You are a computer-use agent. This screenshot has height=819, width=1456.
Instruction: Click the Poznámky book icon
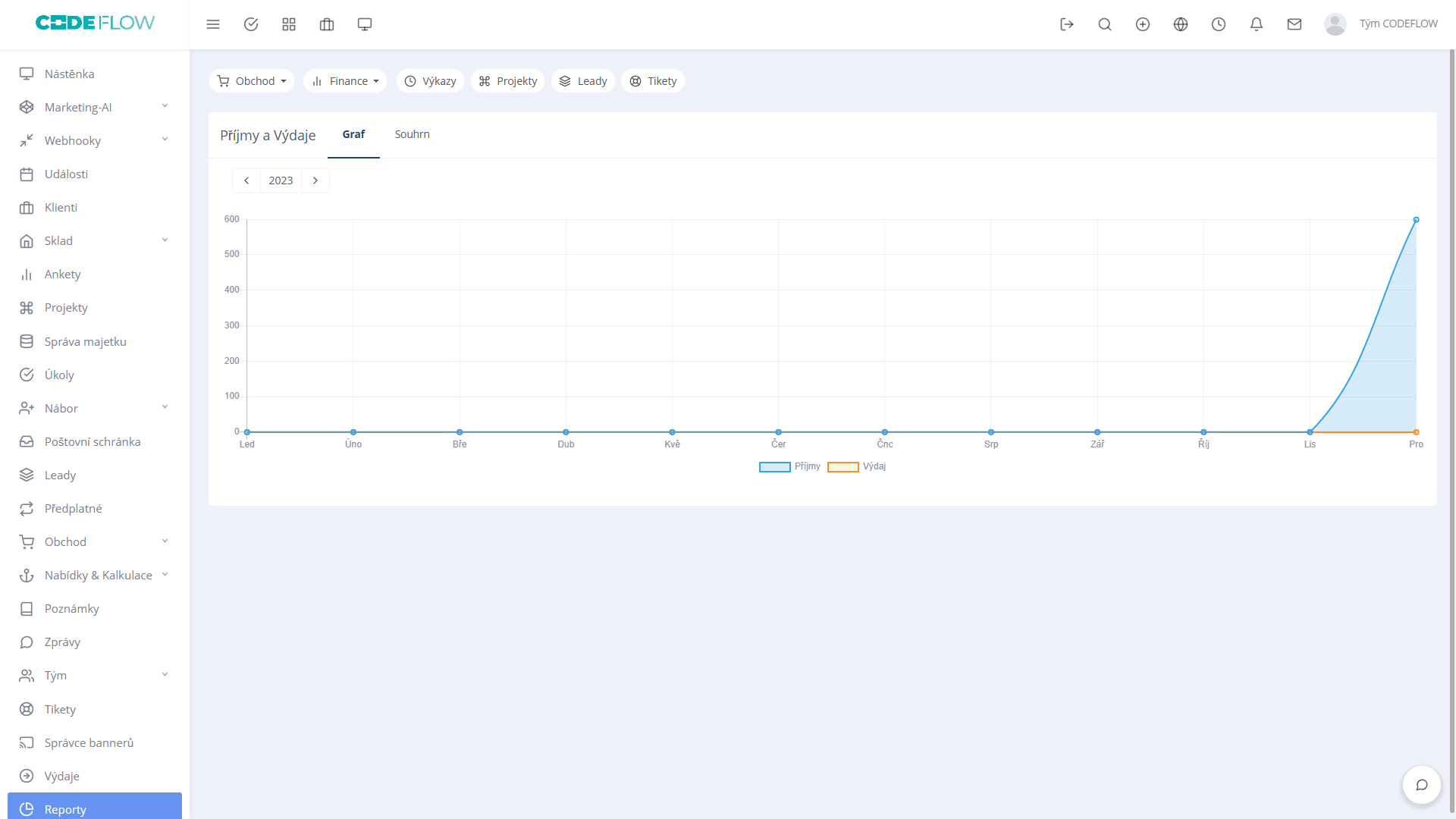(x=27, y=608)
